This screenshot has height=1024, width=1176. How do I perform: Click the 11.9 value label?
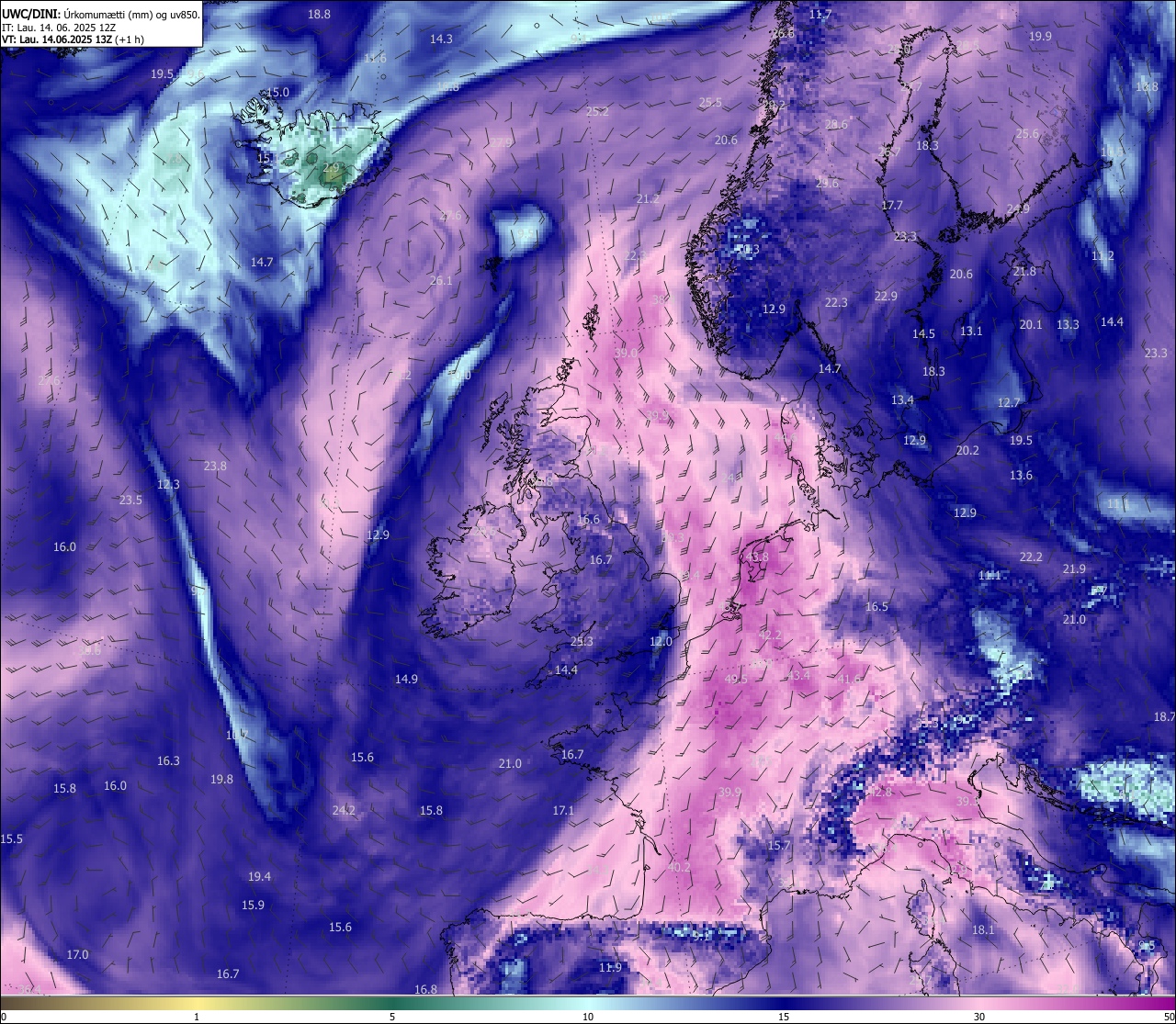click(x=610, y=968)
